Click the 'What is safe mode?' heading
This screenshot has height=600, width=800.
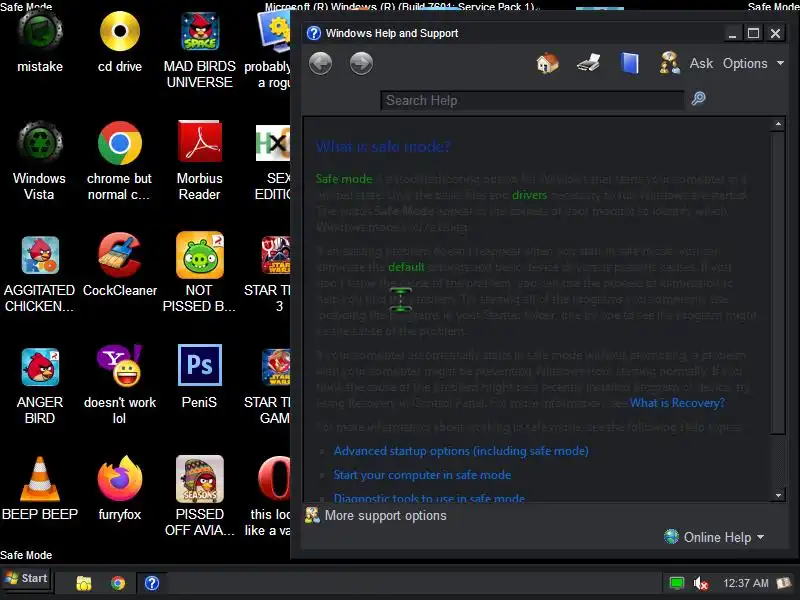[383, 147]
